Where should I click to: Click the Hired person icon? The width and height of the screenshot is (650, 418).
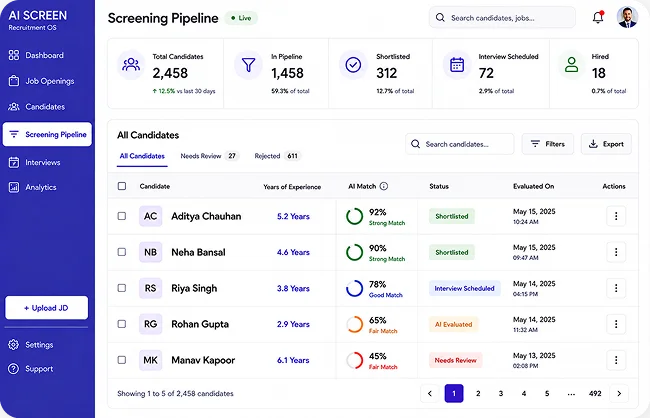[571, 65]
